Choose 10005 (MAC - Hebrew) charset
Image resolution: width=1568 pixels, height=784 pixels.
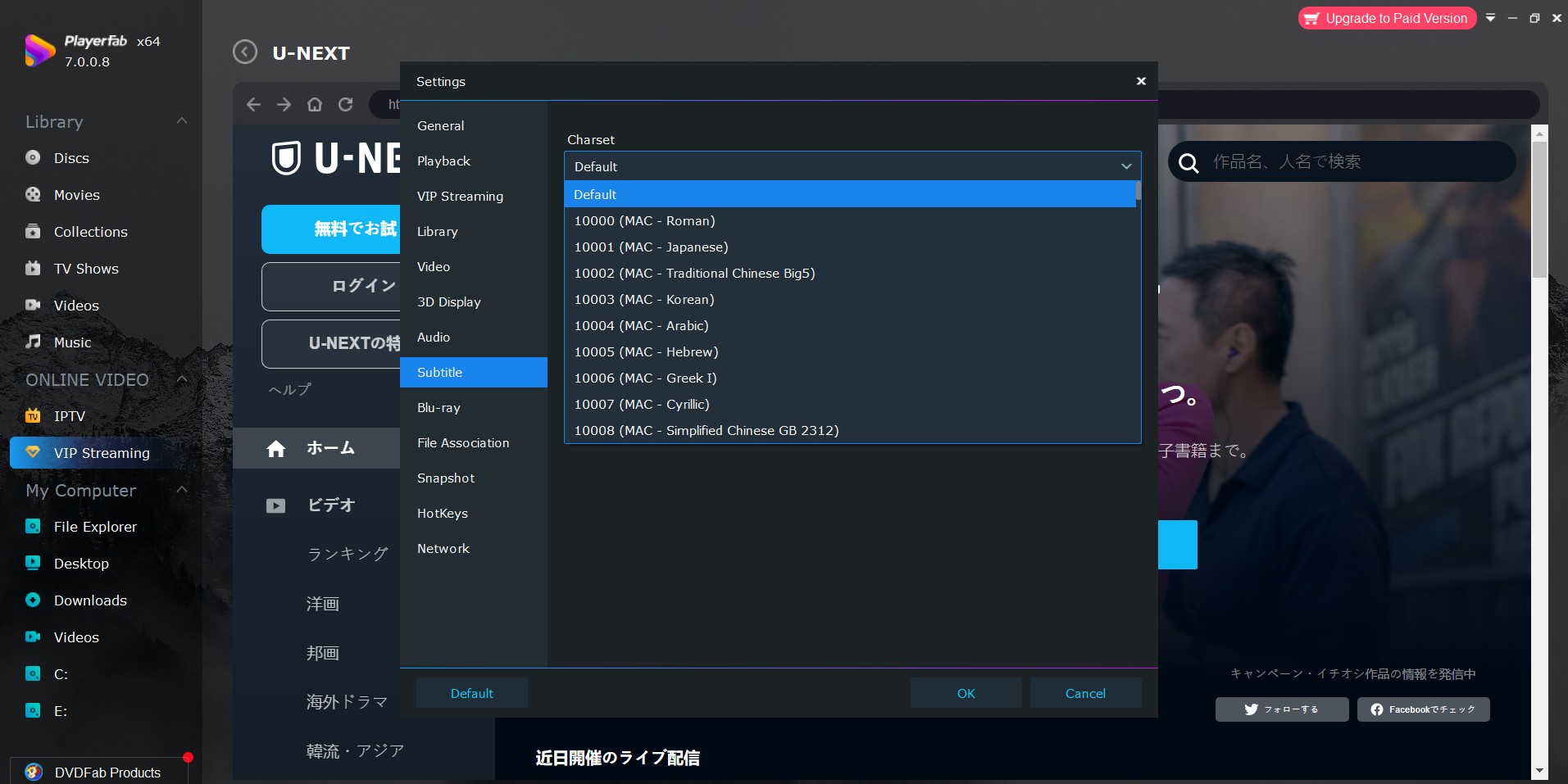[x=850, y=351]
